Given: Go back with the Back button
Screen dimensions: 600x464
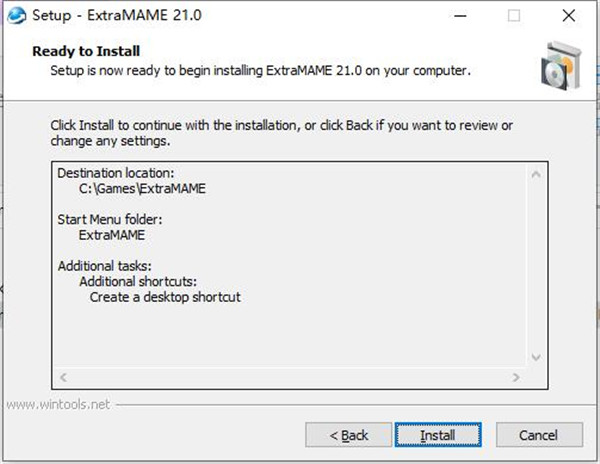Looking at the screenshot, I should (x=349, y=435).
